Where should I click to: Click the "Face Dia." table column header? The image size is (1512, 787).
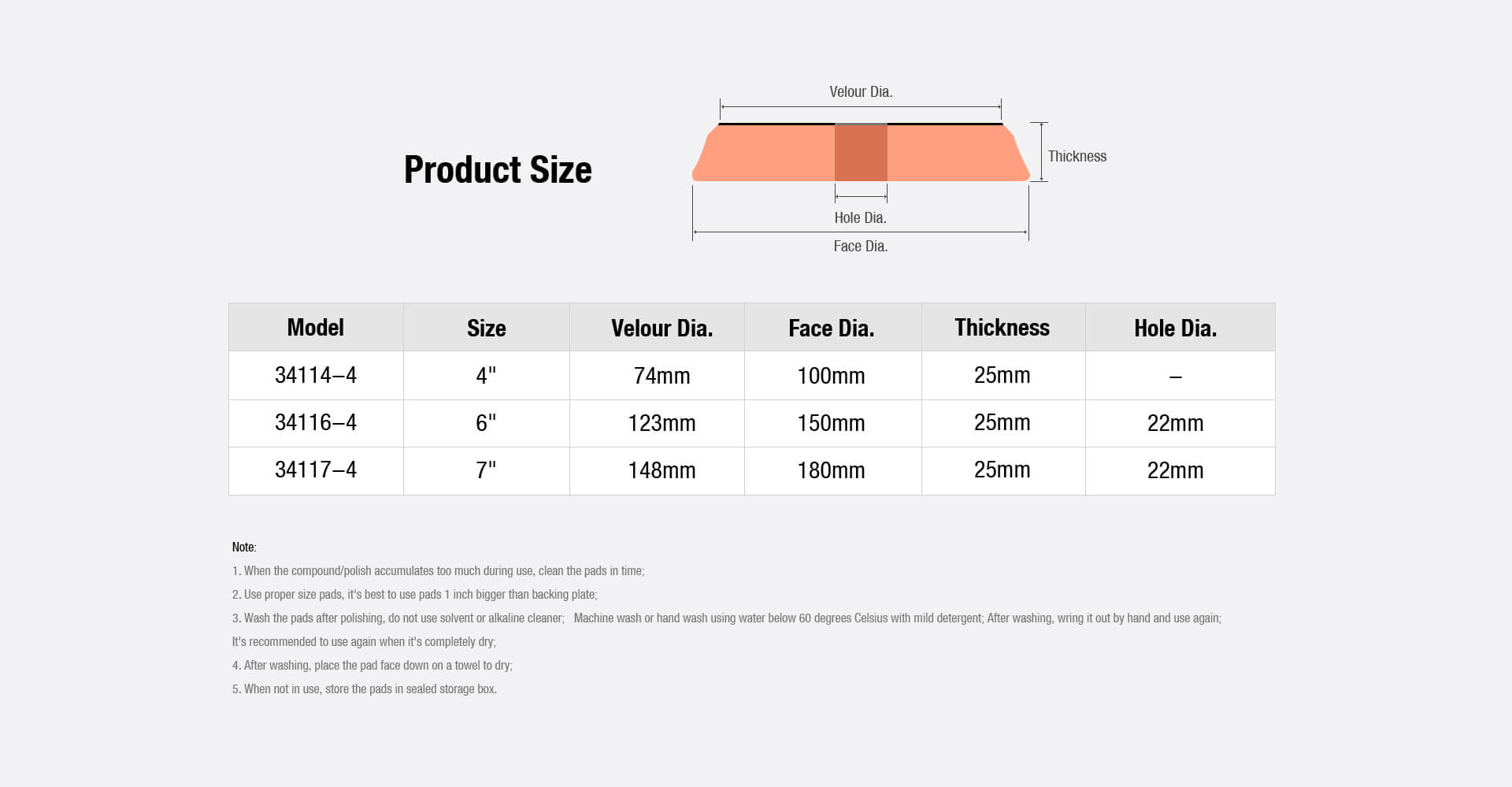point(832,329)
